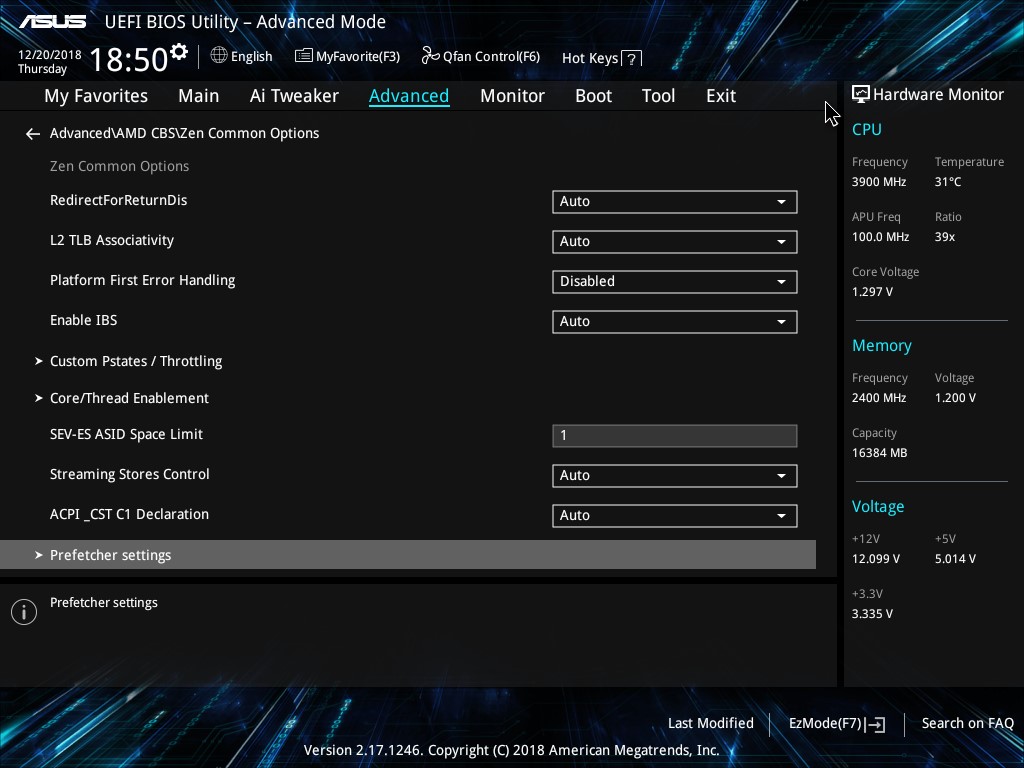Click the Prefetcher settings help description text
This screenshot has height=768, width=1024.
coord(104,603)
